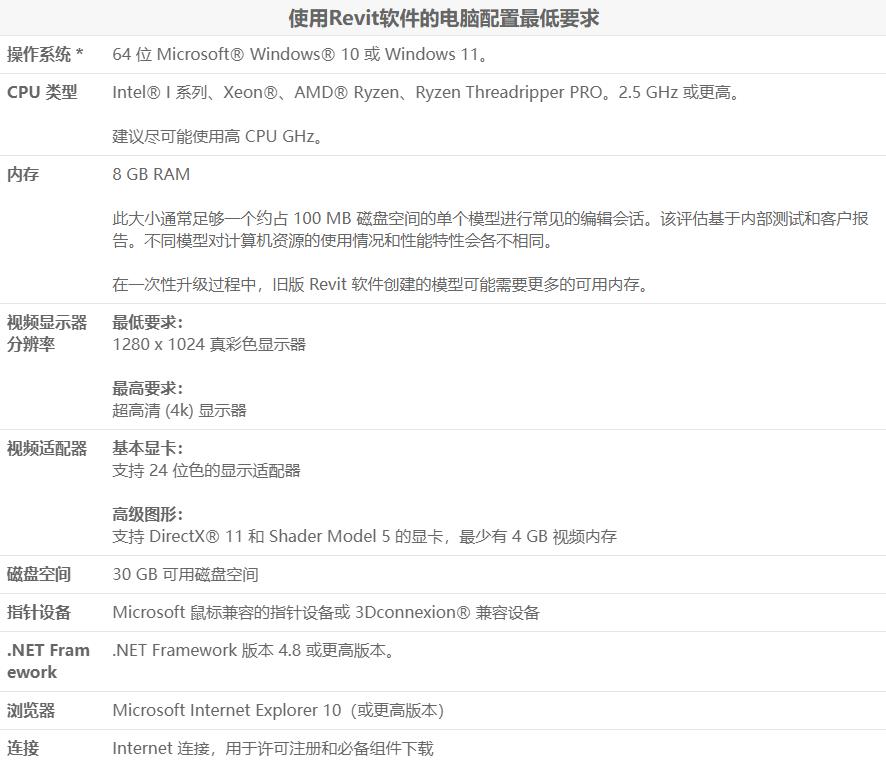Click the 最低要求: heading
This screenshot has width=886, height=779.
(x=147, y=323)
